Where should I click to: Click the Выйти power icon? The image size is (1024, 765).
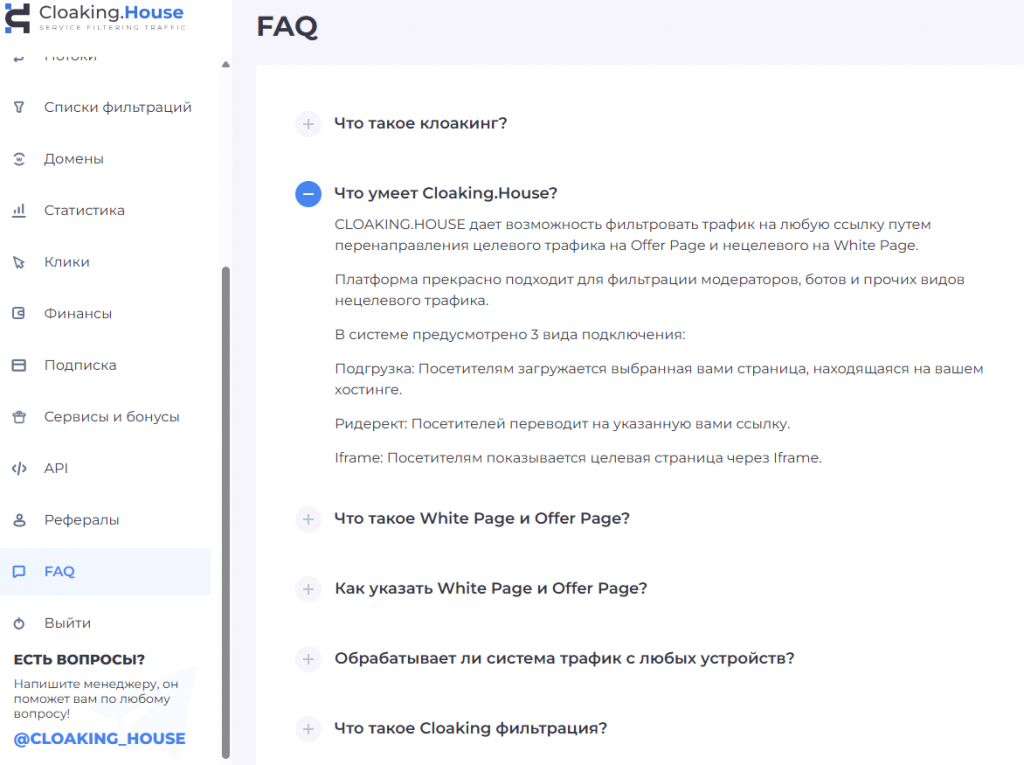click(x=19, y=623)
